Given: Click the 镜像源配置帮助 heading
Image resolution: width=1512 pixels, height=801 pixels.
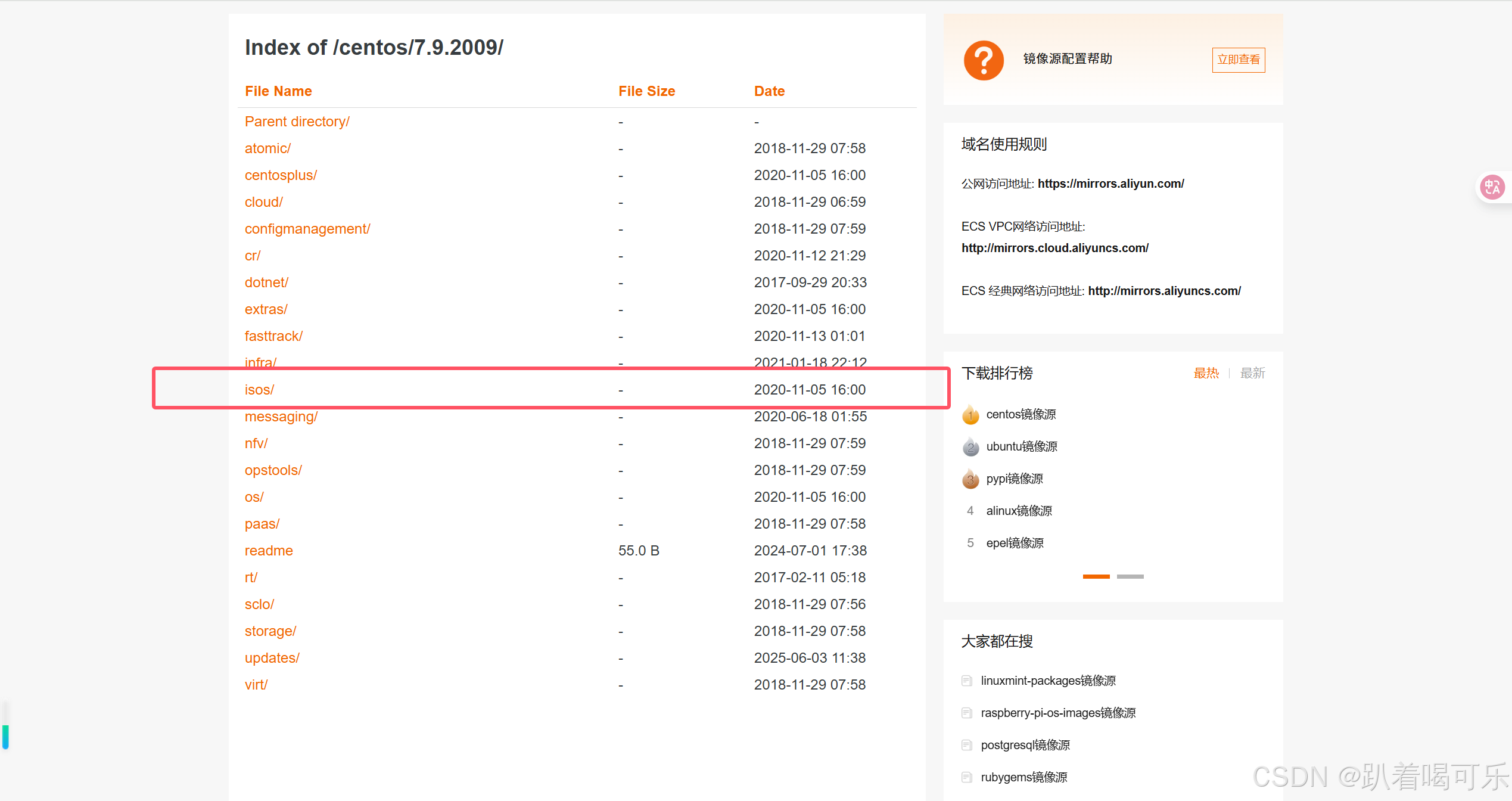Looking at the screenshot, I should [1068, 58].
